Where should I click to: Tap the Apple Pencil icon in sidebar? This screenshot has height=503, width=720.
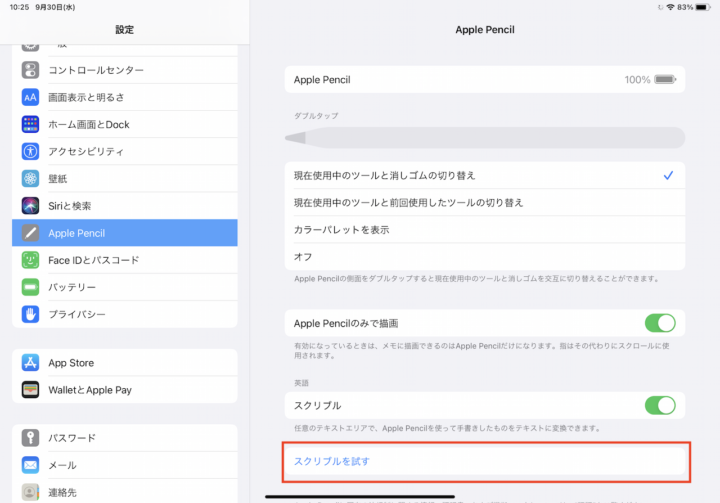click(30, 233)
